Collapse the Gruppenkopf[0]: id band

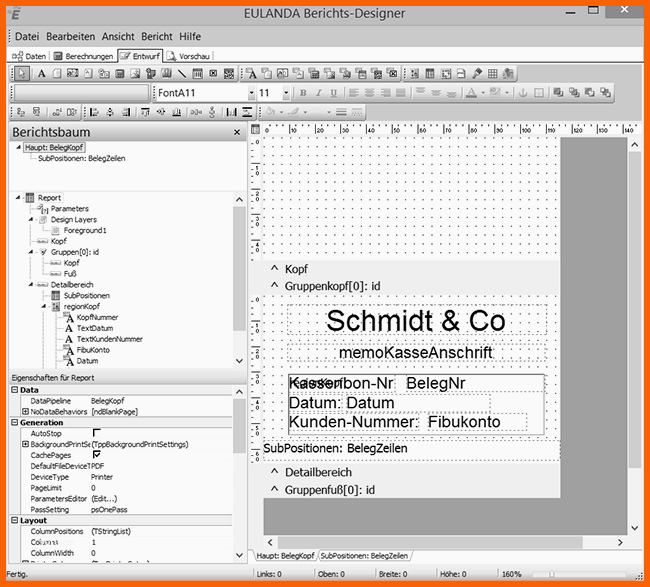275,286
